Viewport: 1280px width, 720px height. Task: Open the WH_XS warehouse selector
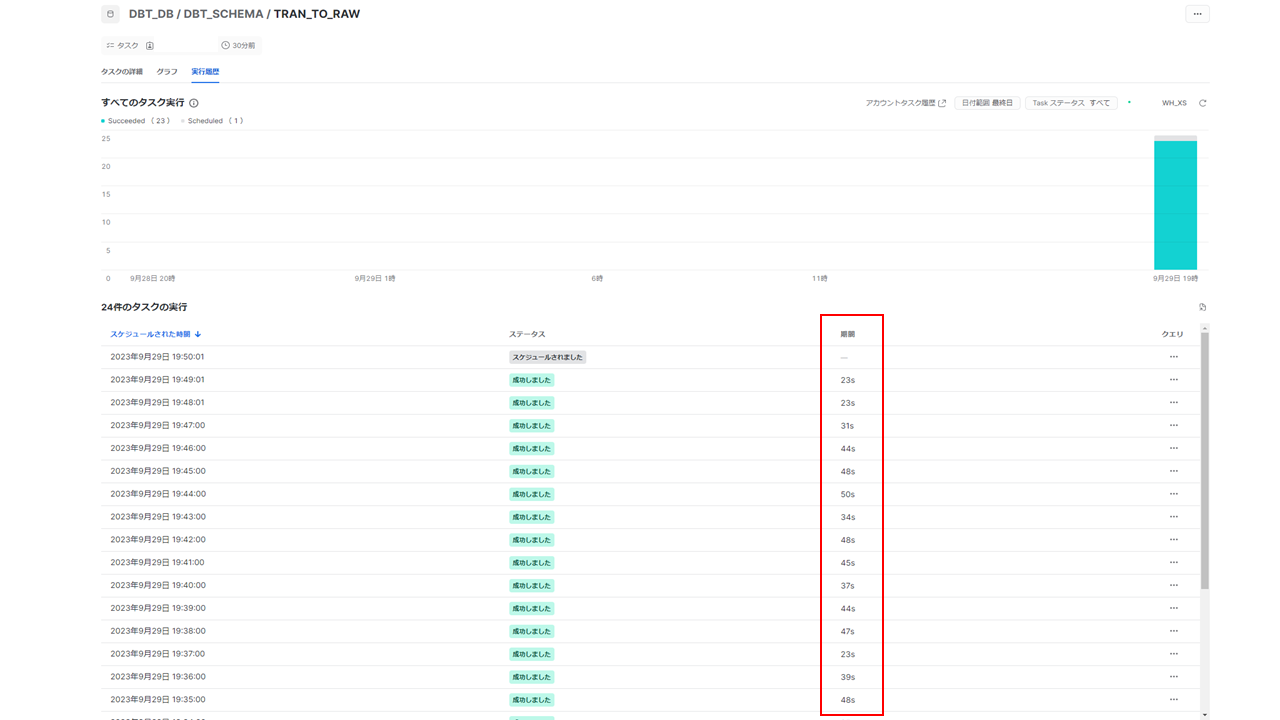[1173, 103]
